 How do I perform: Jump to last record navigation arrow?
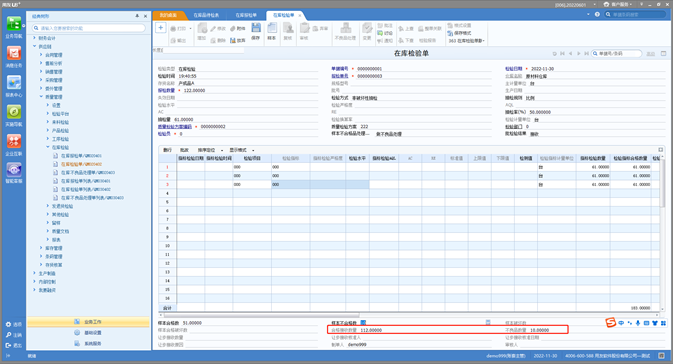(x=586, y=54)
